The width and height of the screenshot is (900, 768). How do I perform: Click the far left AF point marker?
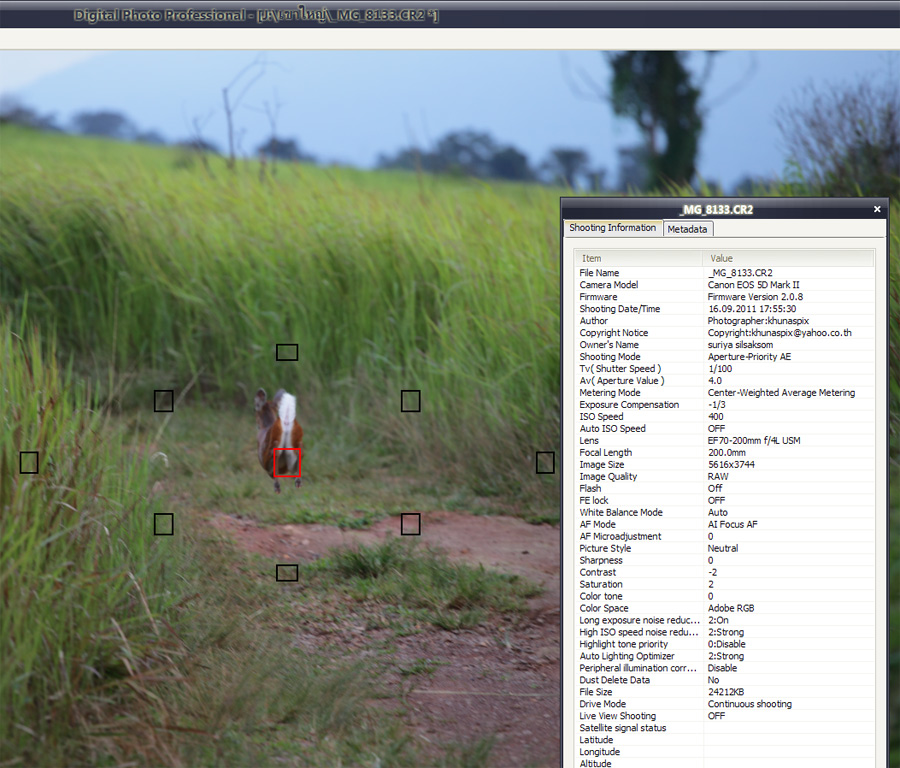(x=29, y=462)
